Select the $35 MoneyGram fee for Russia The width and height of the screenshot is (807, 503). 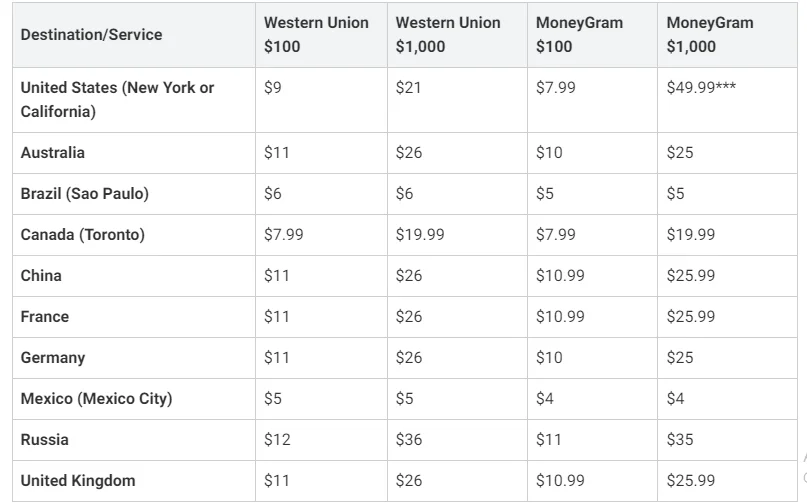pyautogui.click(x=680, y=440)
